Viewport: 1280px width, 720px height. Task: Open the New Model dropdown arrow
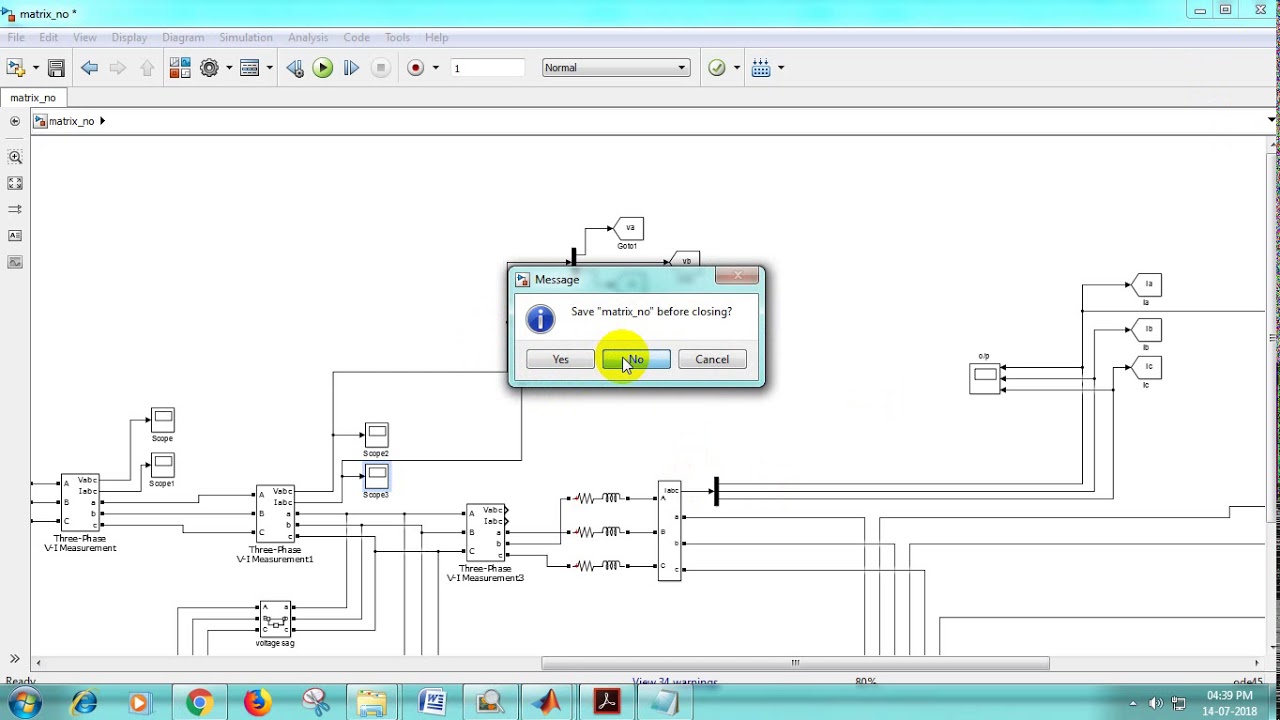click(35, 68)
